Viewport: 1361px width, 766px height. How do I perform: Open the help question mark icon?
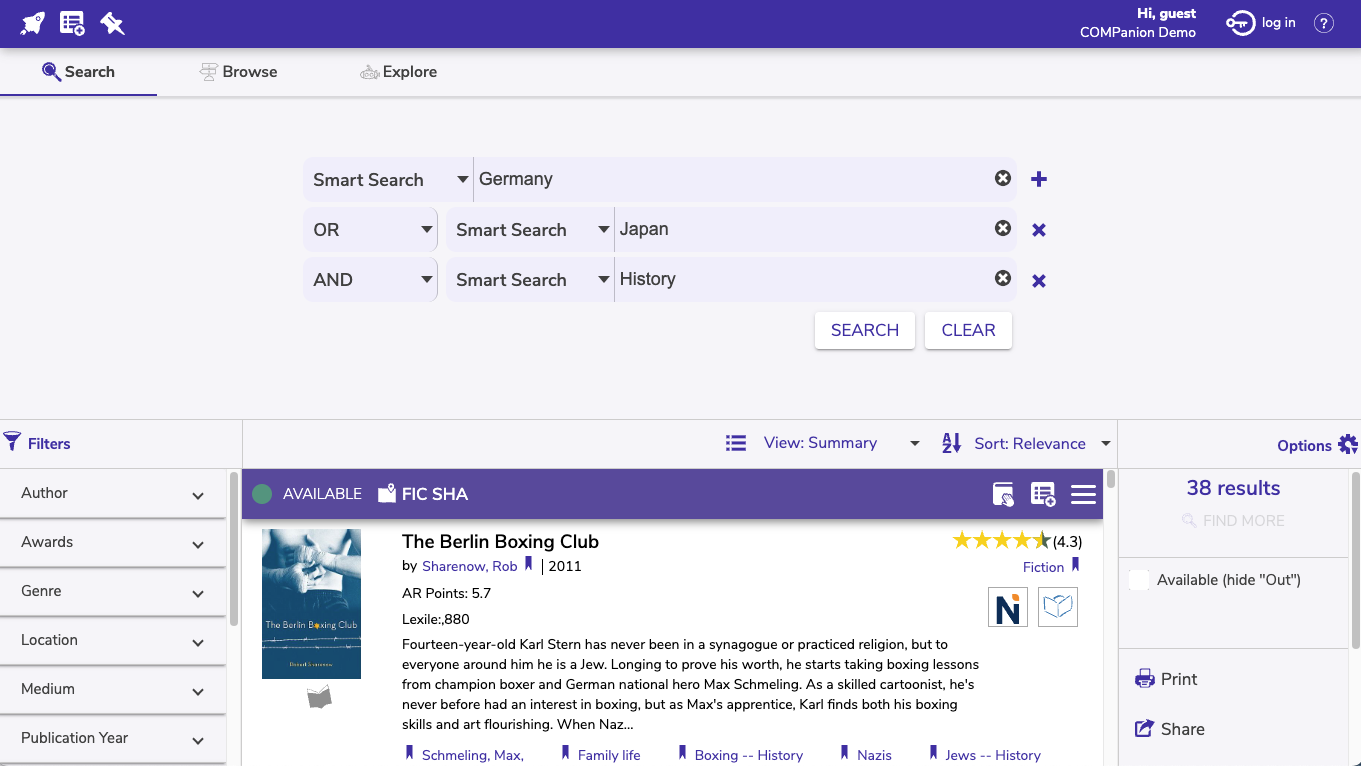(1324, 22)
